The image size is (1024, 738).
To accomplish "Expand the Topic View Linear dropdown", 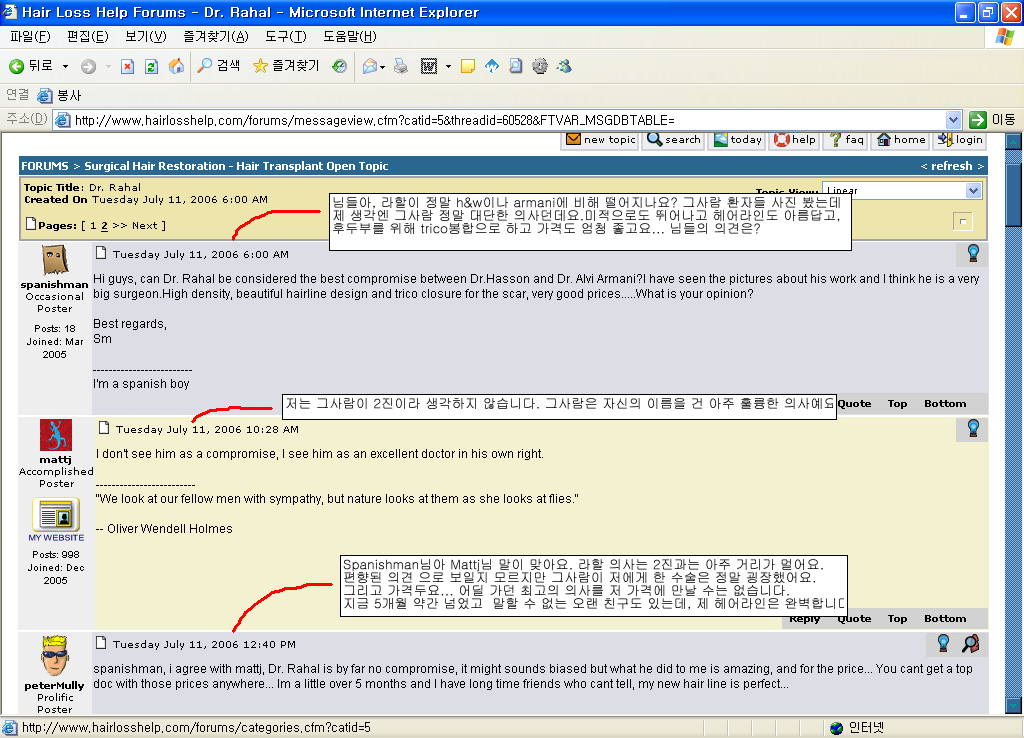I will point(973,191).
